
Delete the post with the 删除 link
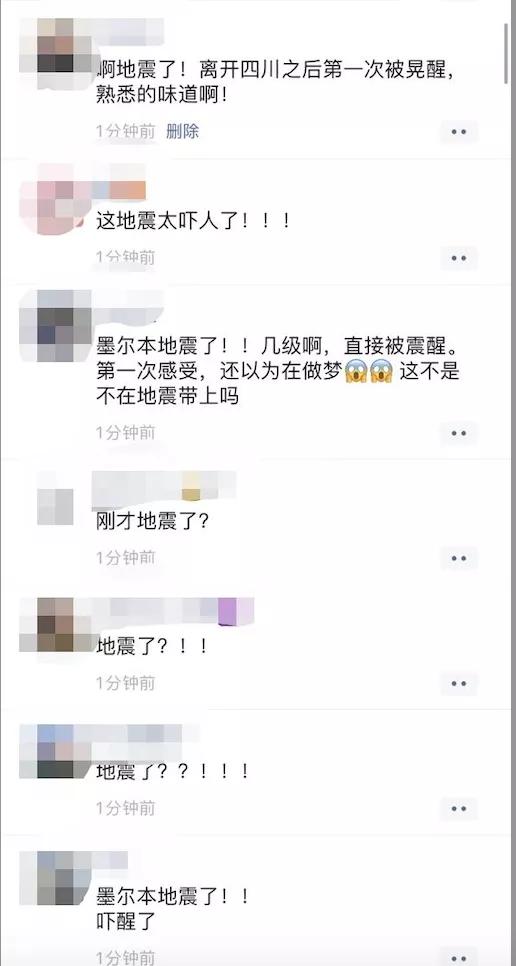click(x=182, y=131)
